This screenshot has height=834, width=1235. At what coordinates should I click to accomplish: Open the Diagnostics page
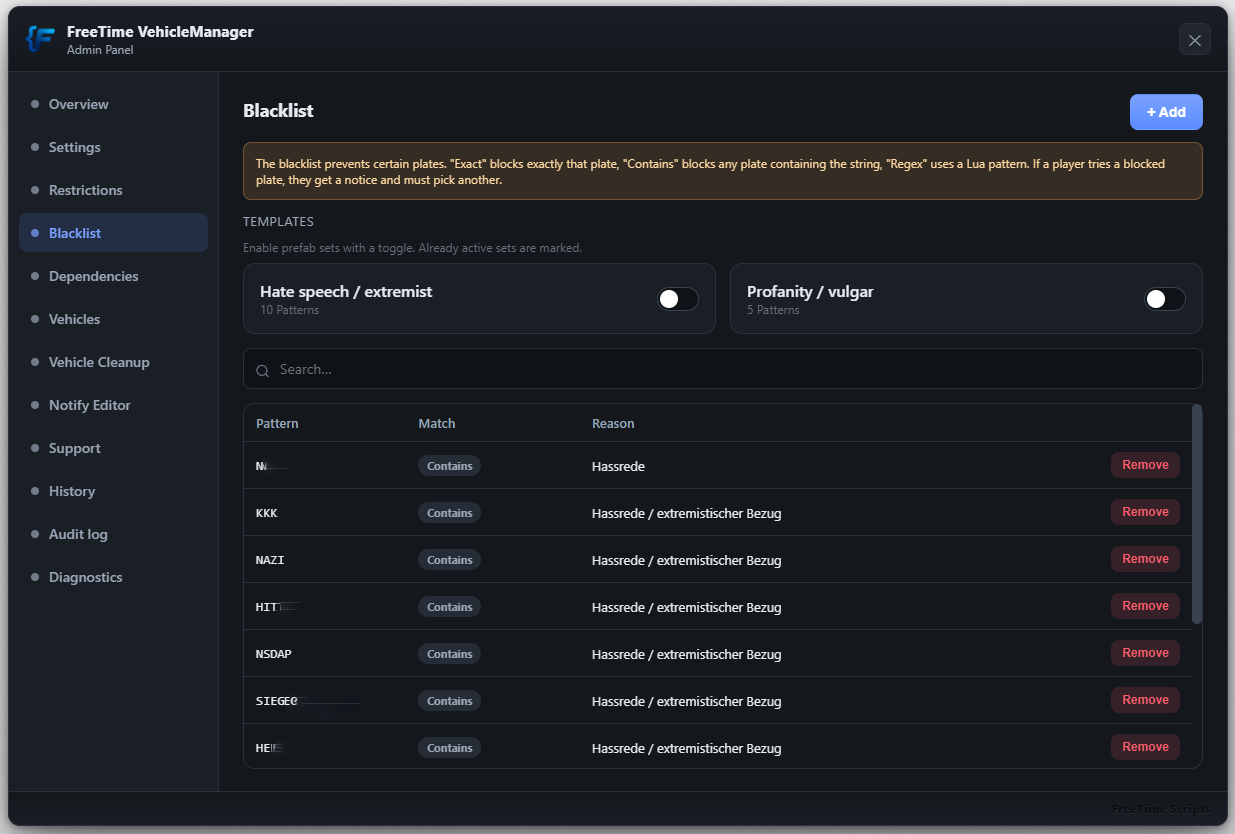(x=113, y=577)
